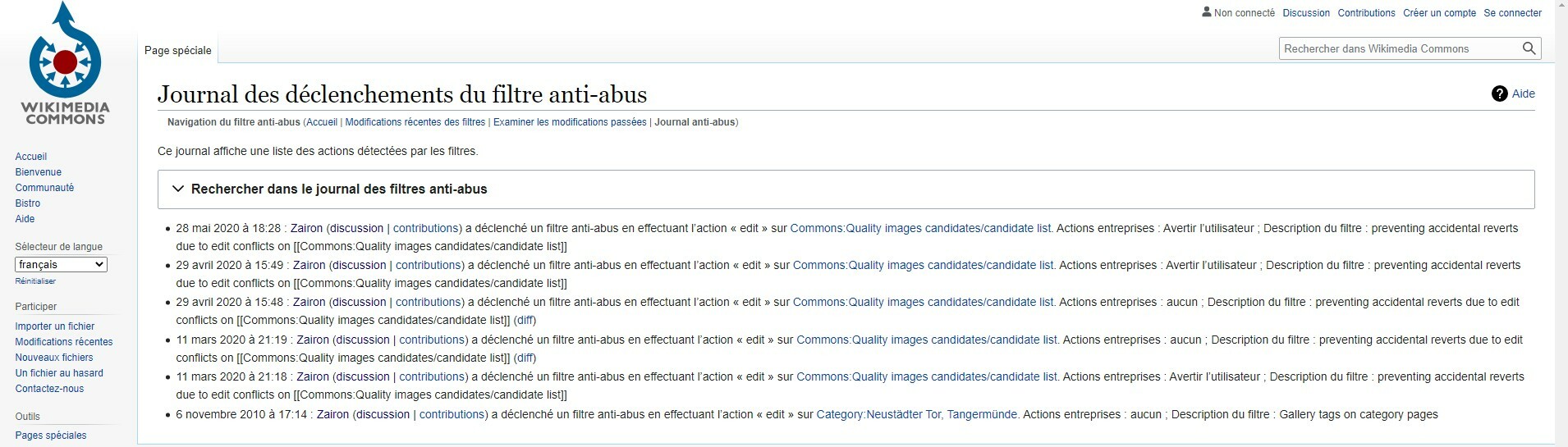Click the Se connecter link

[1512, 12]
